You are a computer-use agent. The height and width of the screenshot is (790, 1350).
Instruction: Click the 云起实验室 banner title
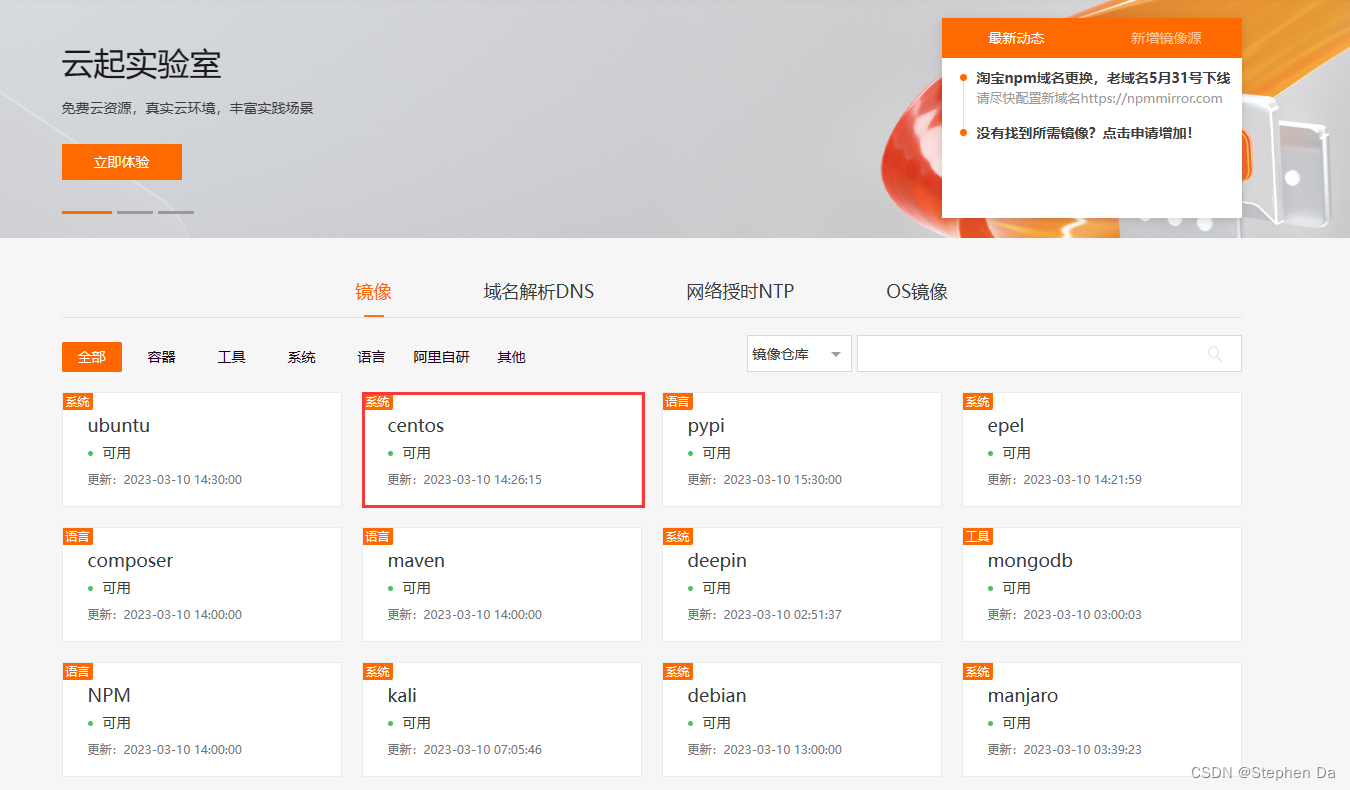point(141,64)
